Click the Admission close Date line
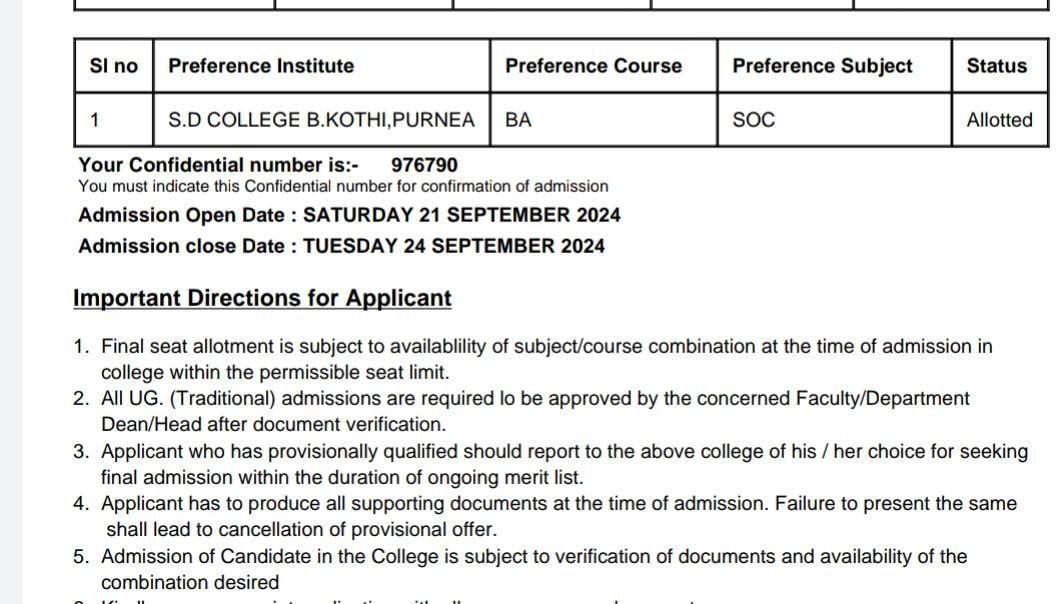Viewport: 1063px width, 604px height. (341, 246)
